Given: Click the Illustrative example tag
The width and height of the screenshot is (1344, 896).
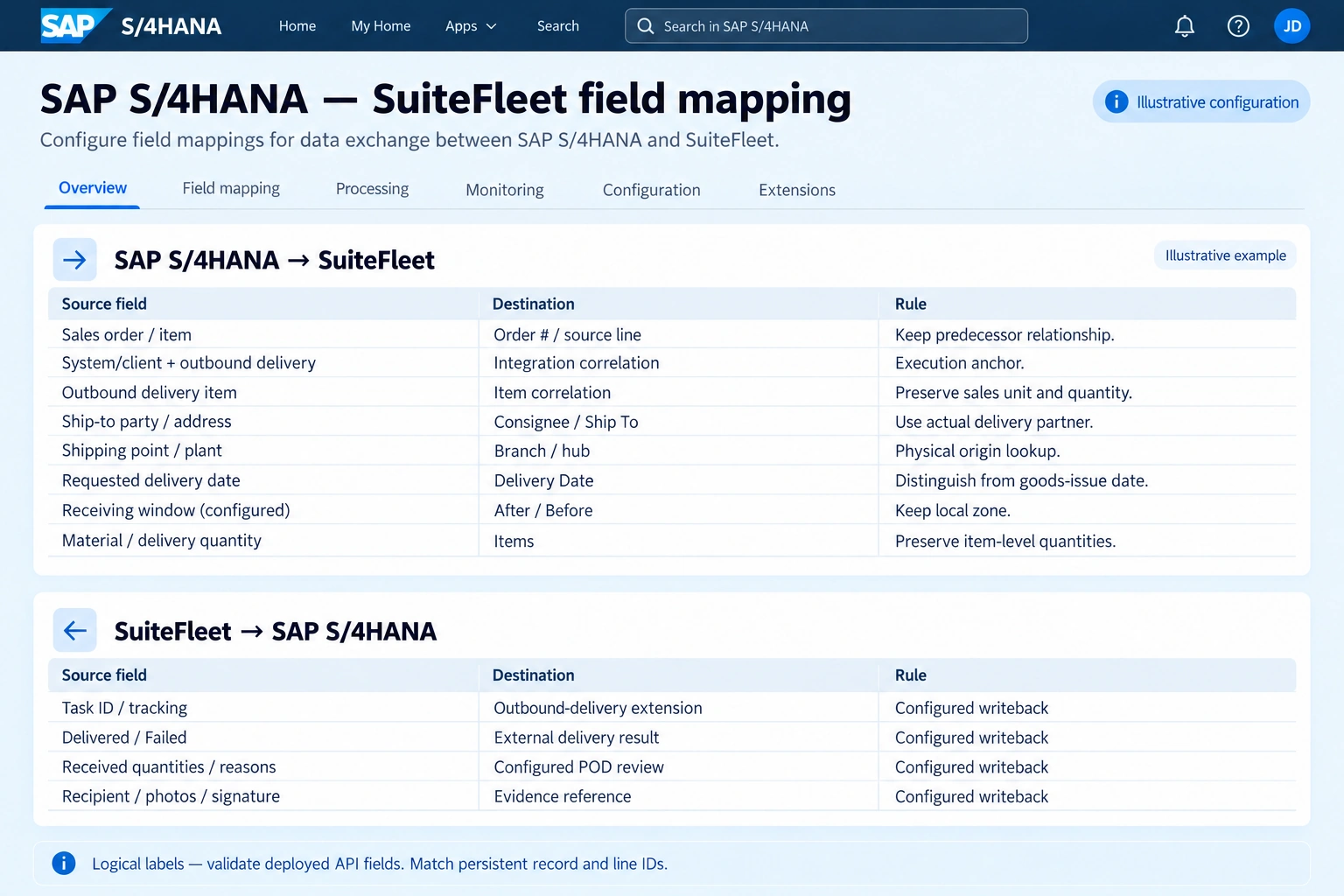Looking at the screenshot, I should pos(1225,255).
